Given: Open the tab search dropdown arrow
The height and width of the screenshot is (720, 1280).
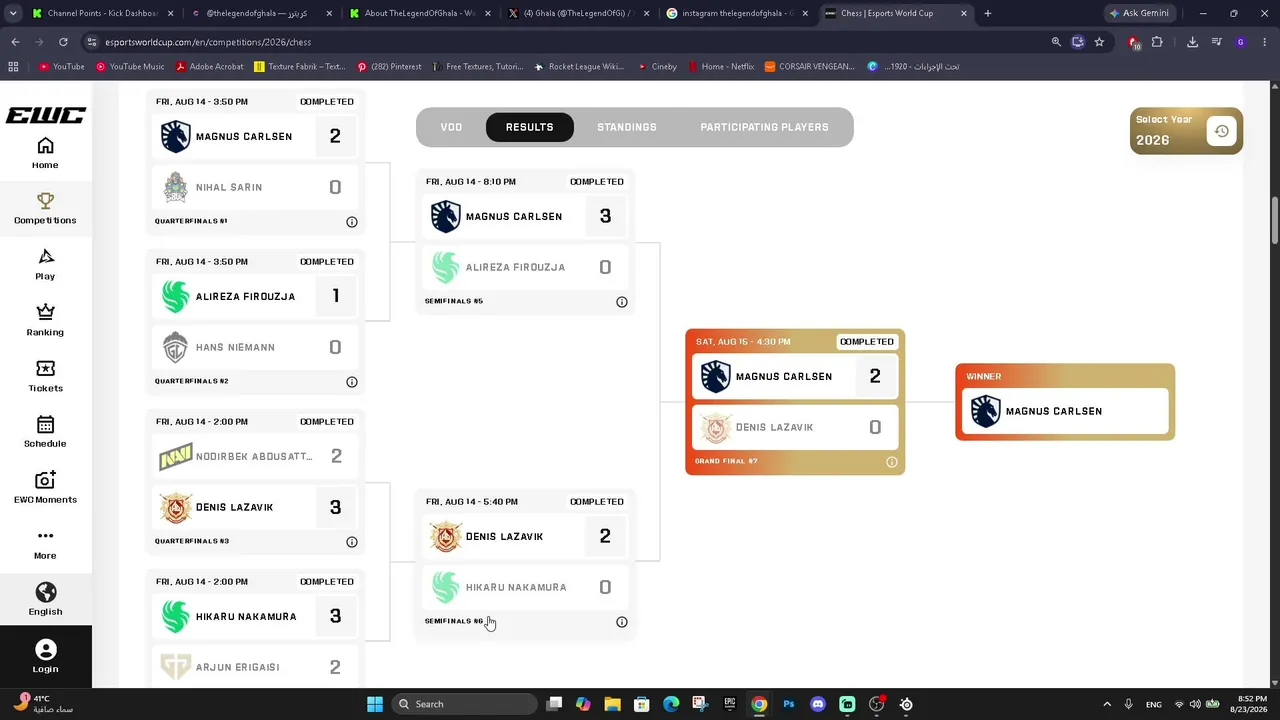Looking at the screenshot, I should point(13,13).
